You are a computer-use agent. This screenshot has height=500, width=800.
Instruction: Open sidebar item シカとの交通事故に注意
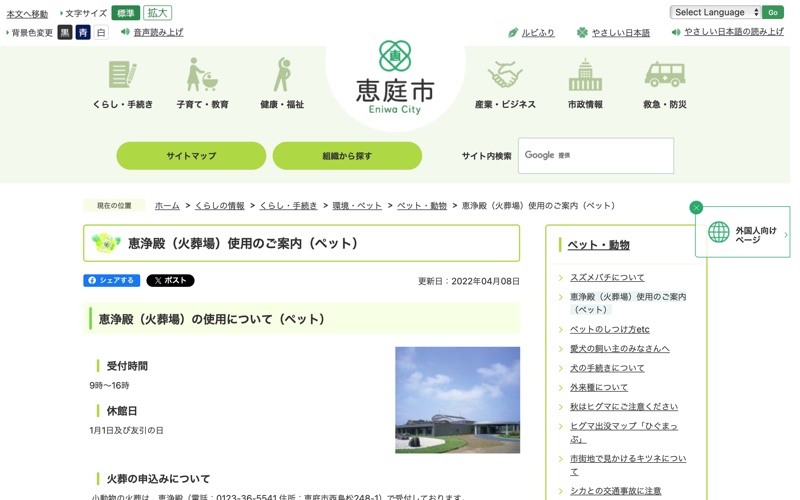point(615,491)
